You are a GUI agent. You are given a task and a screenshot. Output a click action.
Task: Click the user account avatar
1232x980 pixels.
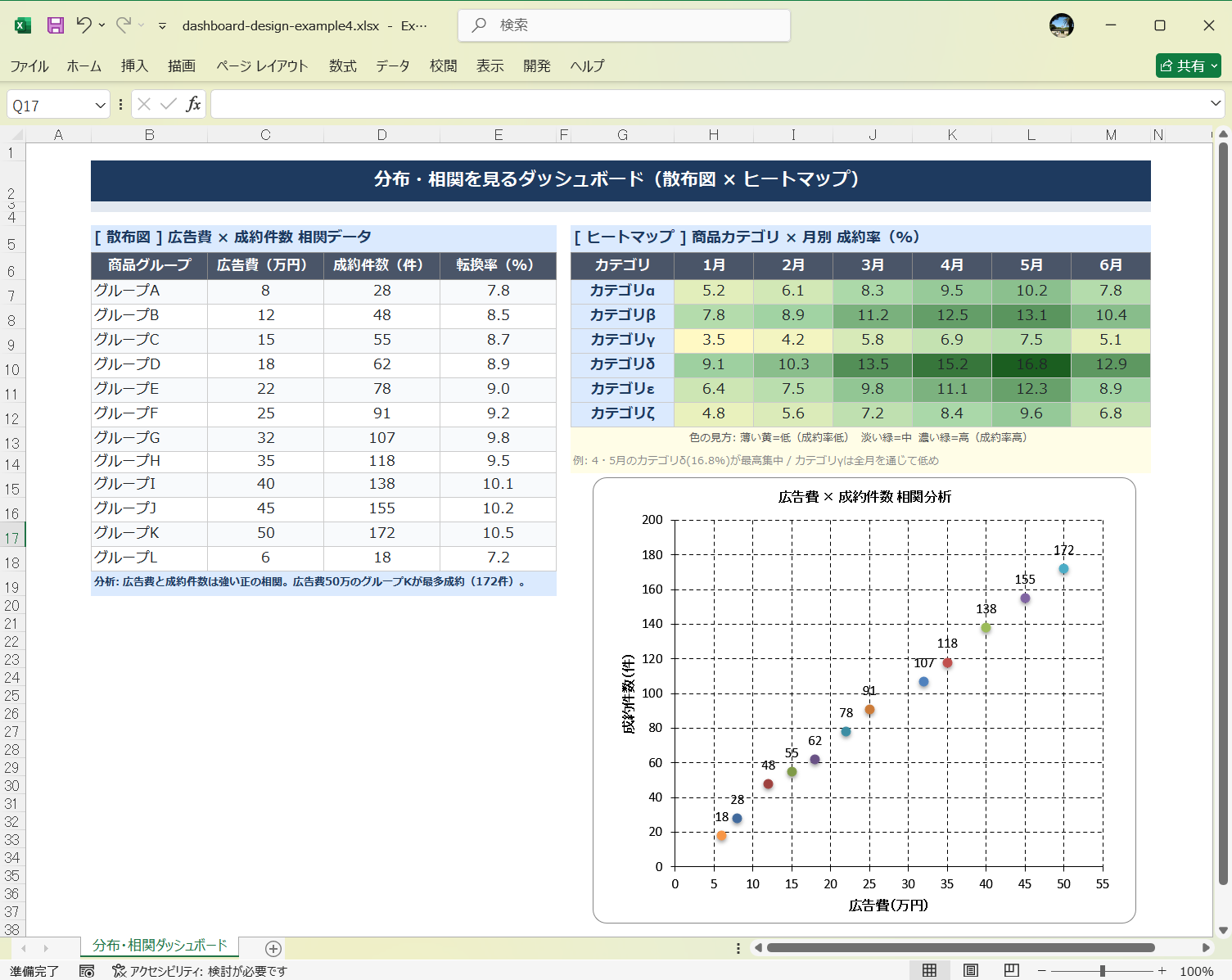[x=1062, y=25]
